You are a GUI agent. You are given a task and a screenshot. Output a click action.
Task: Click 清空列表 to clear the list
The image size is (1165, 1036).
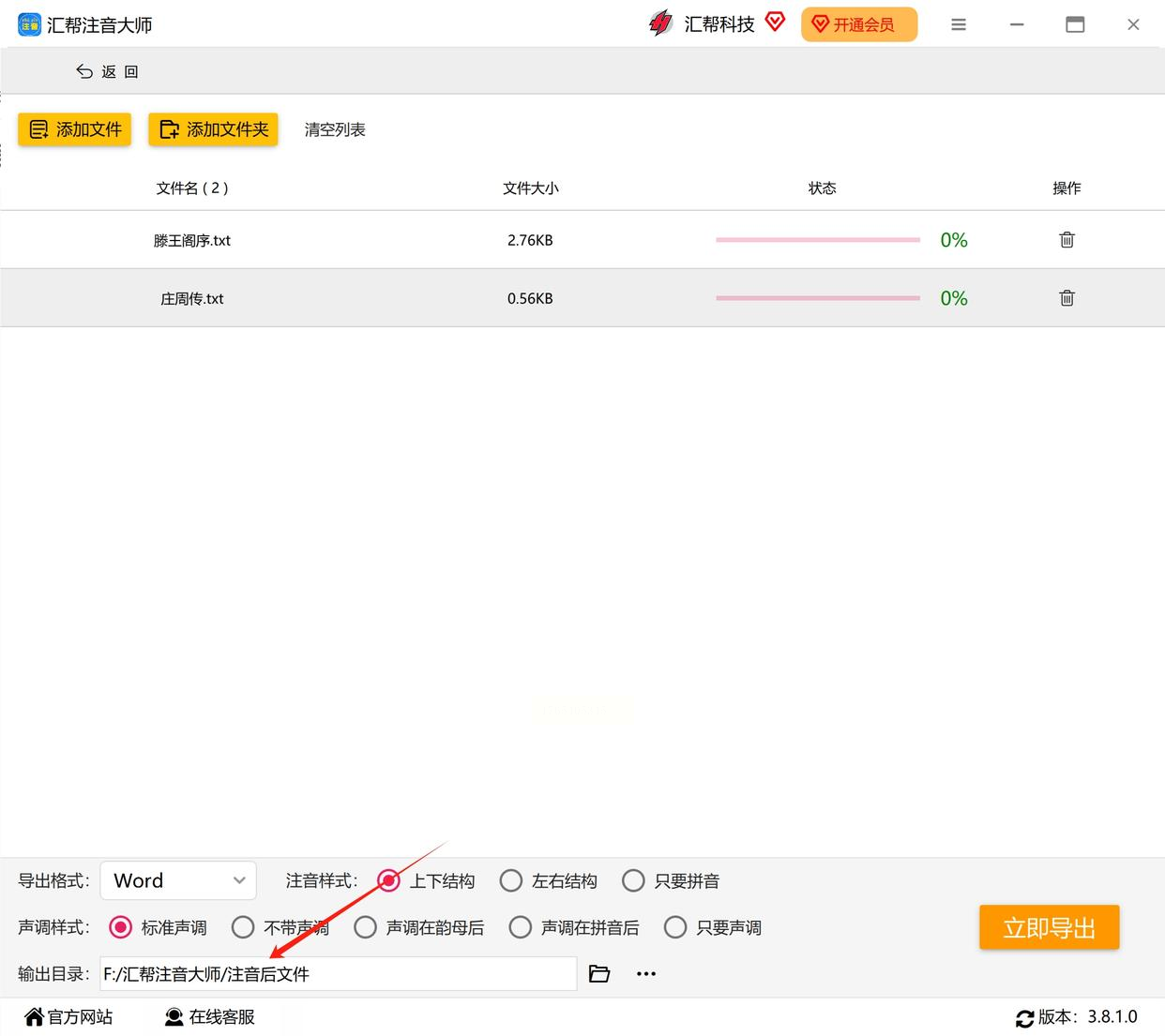[x=335, y=129]
